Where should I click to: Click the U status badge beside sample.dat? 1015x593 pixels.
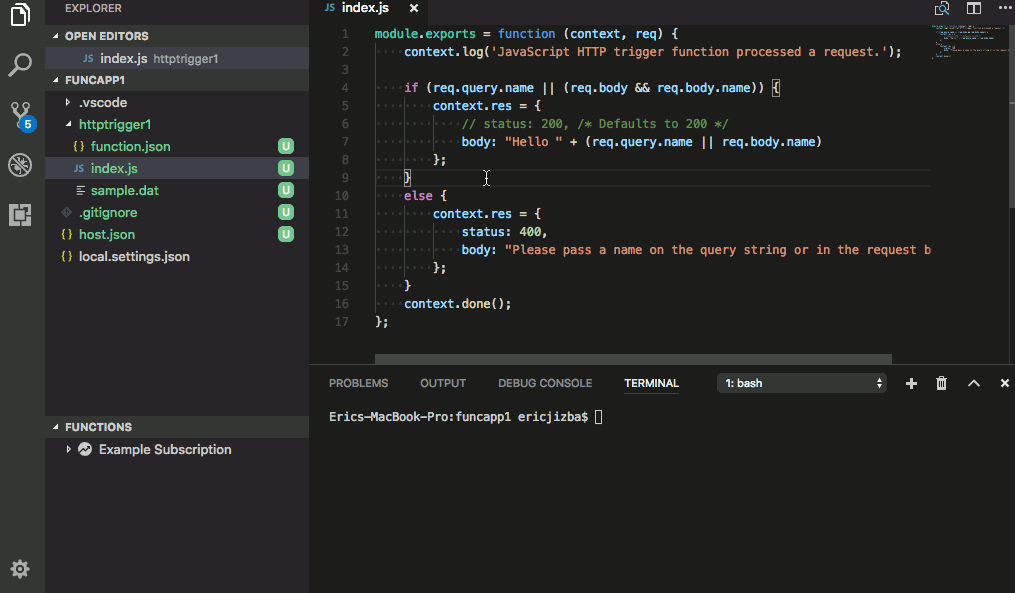(x=285, y=190)
